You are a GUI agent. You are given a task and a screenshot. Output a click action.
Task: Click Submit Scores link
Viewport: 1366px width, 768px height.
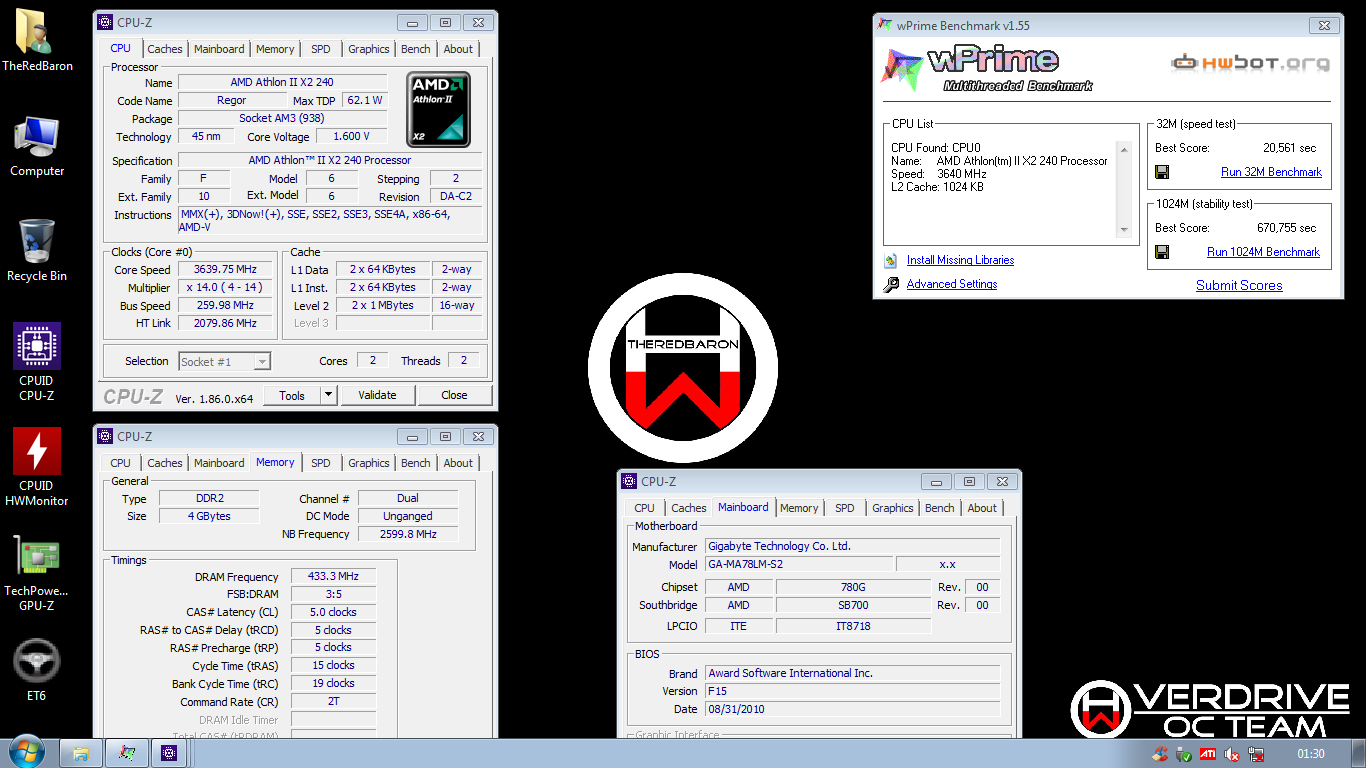pos(1239,285)
